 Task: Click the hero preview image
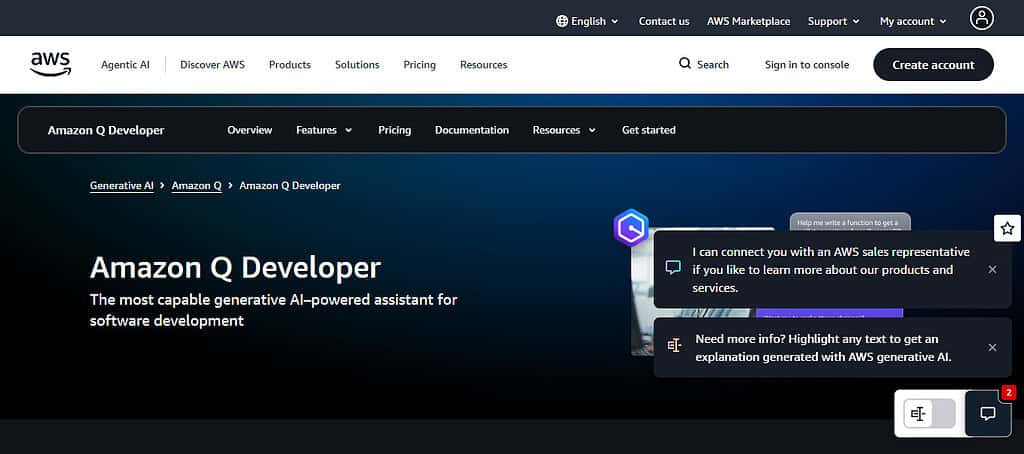click(x=702, y=291)
